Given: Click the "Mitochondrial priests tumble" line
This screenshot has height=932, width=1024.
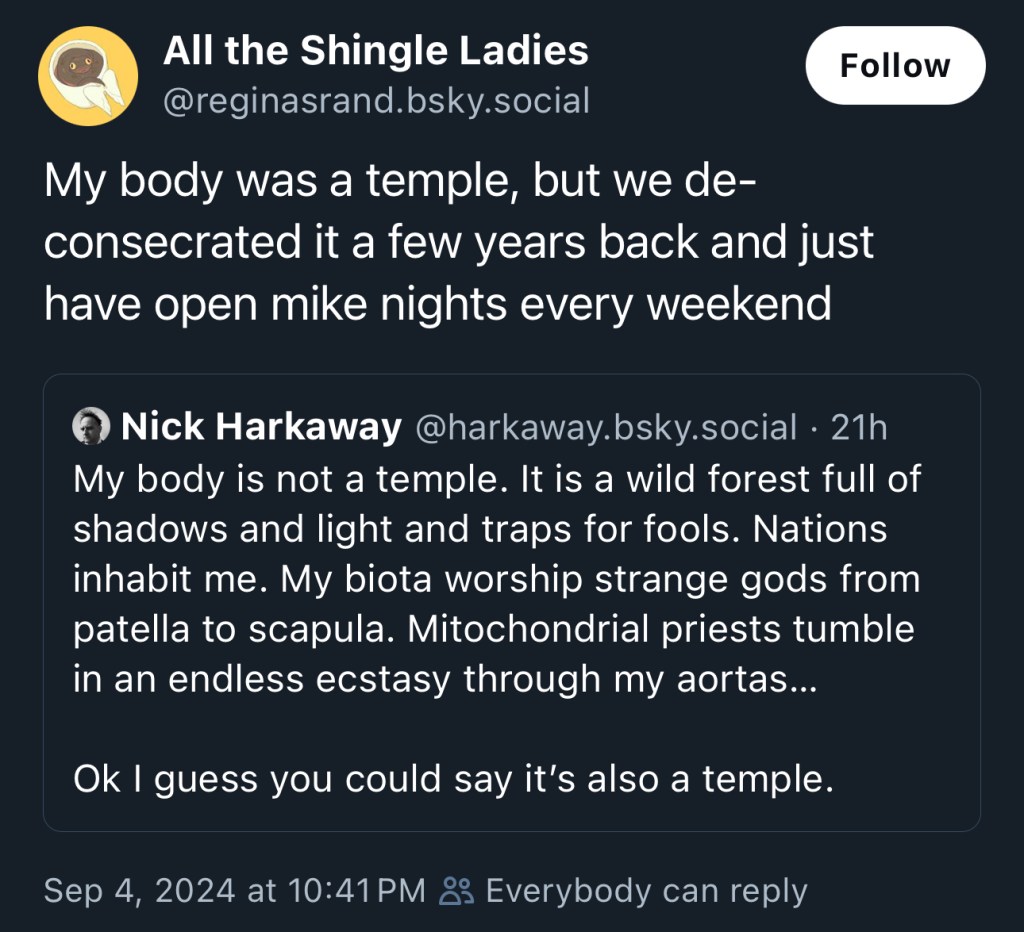Looking at the screenshot, I should [x=494, y=629].
